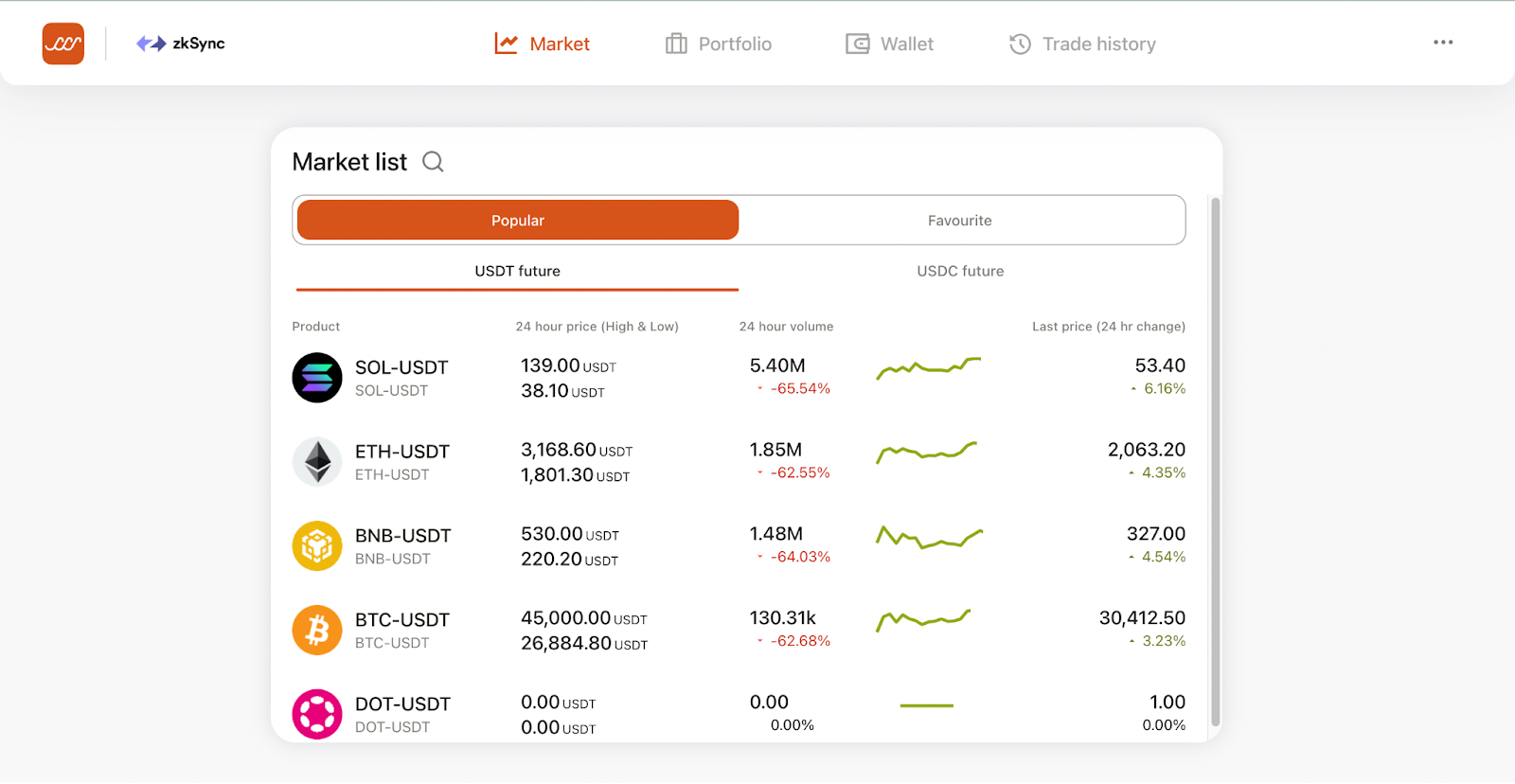Click the DOT-USDT flat sparkline

click(927, 705)
